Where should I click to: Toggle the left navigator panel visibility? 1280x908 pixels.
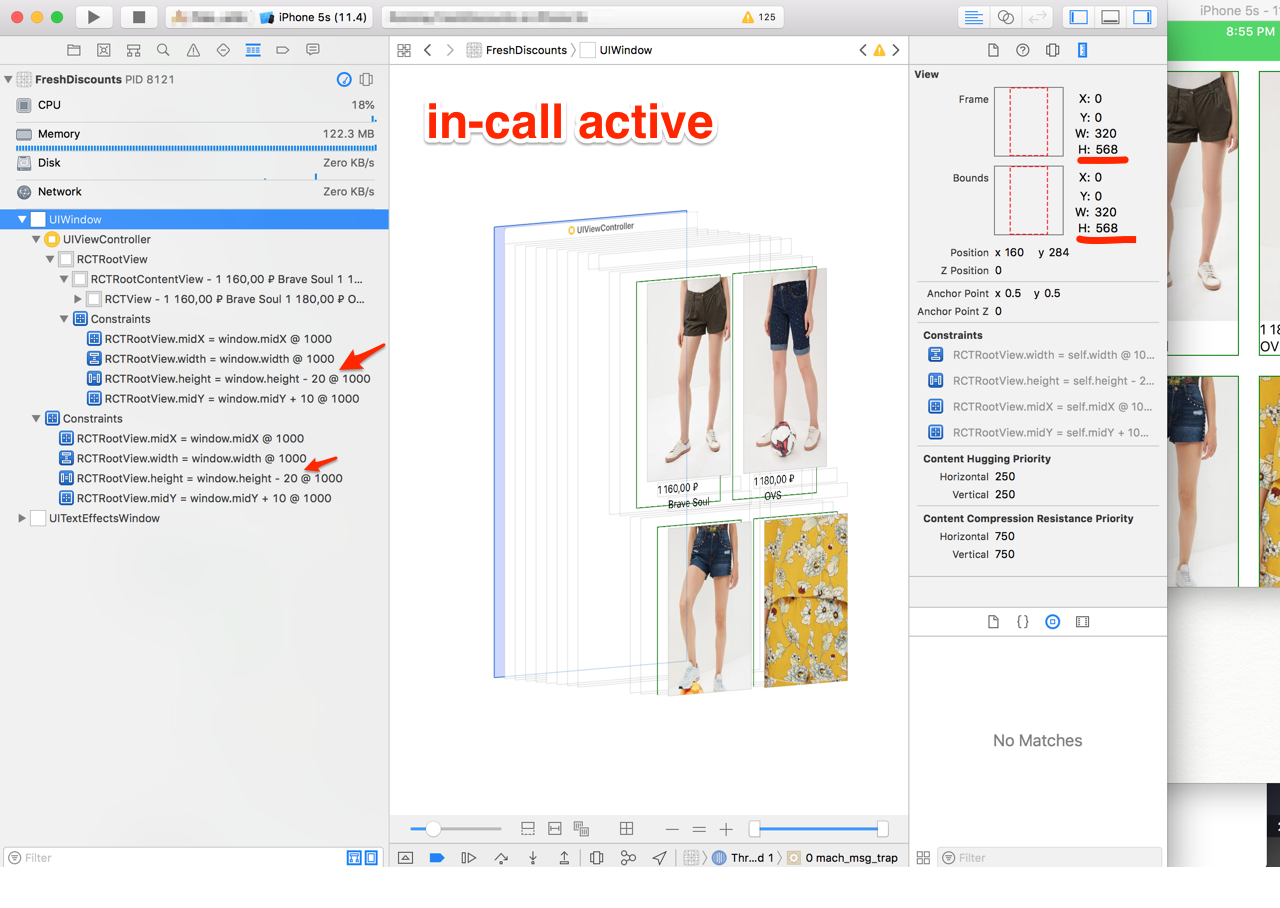click(x=1078, y=17)
